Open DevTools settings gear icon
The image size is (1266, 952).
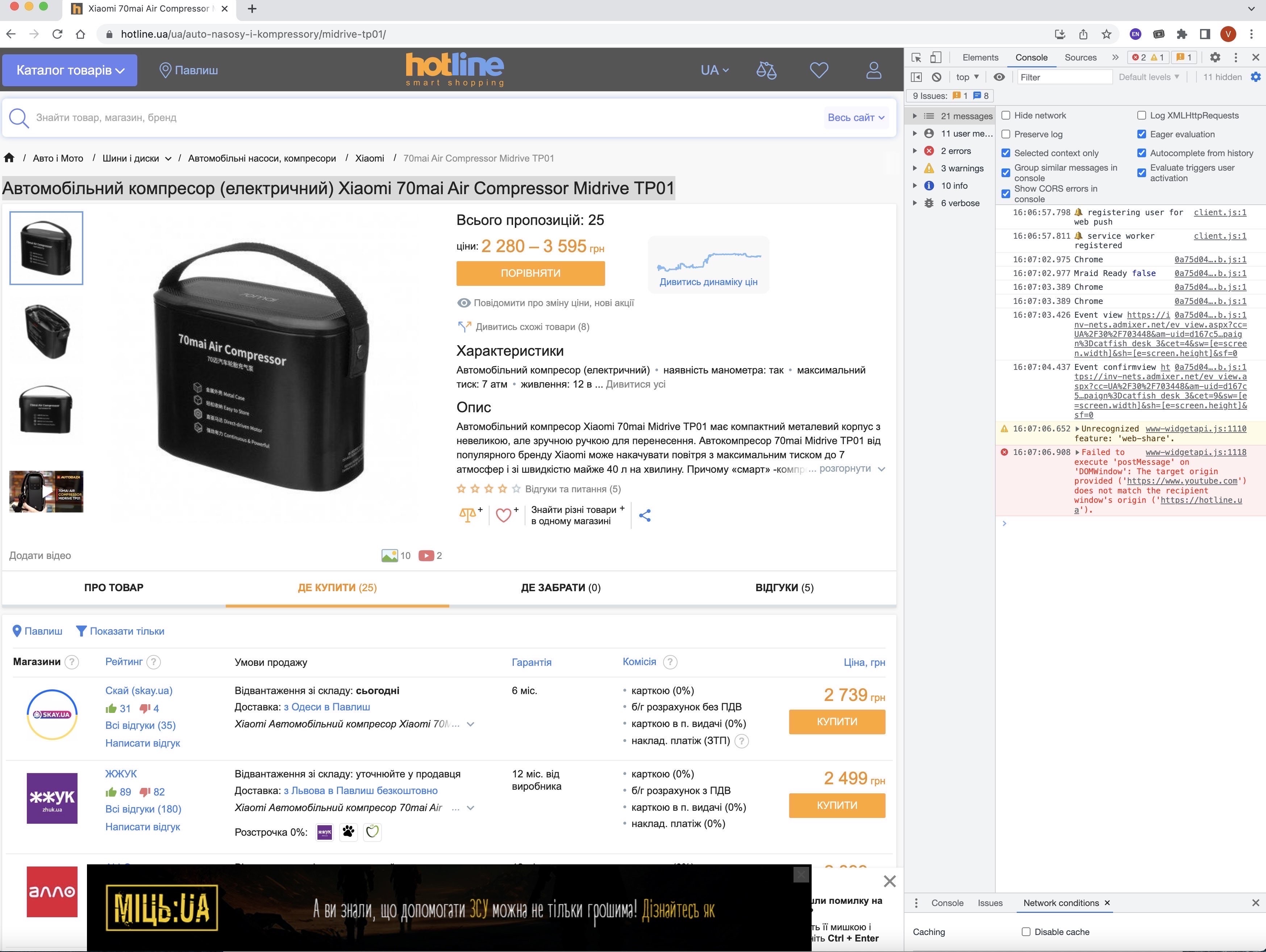[1215, 57]
